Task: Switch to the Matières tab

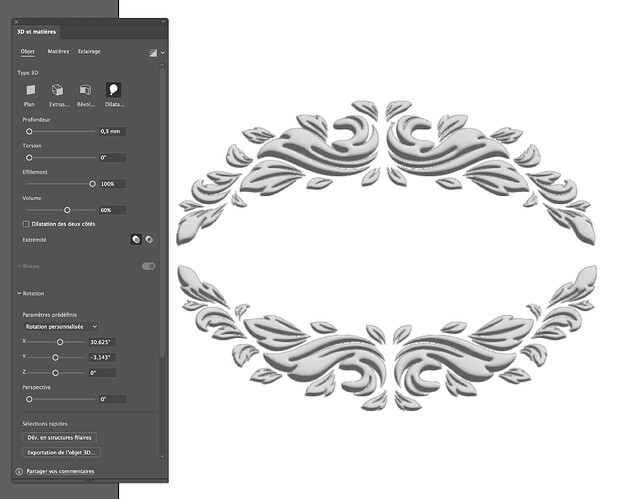Action: (58, 52)
